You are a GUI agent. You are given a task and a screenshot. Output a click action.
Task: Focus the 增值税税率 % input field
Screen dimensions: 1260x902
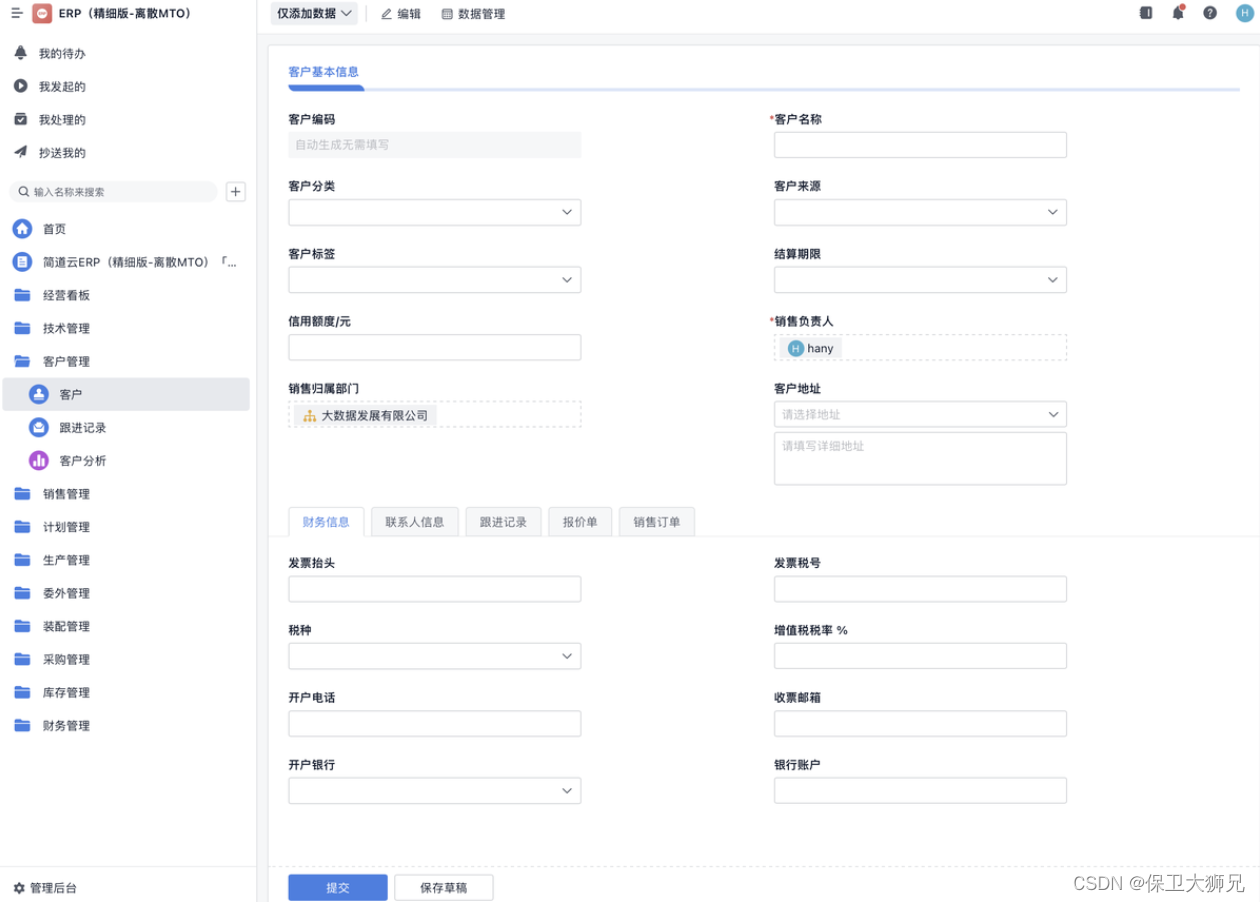coord(920,656)
